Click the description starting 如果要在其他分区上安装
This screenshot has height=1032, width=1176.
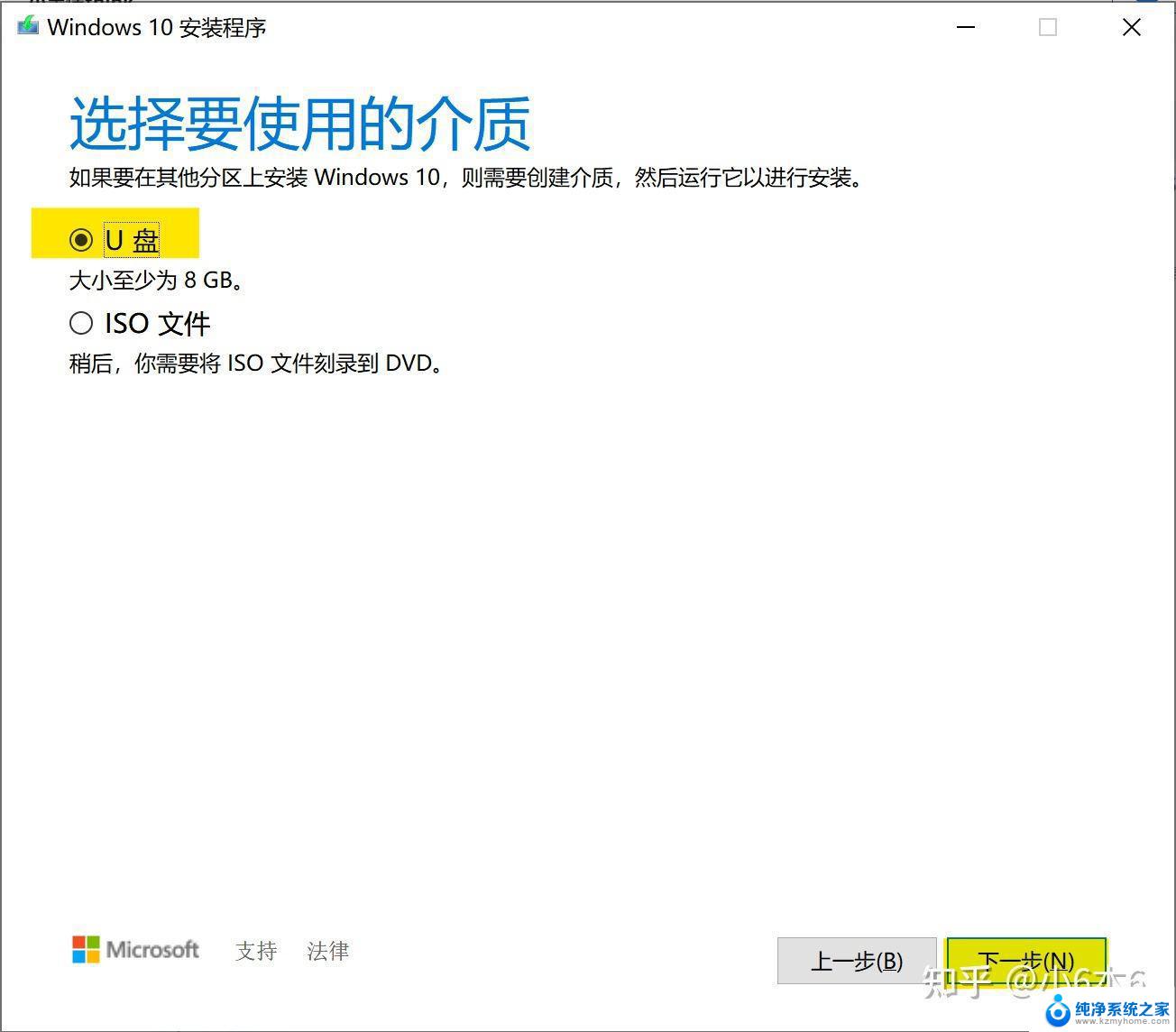pos(468,177)
